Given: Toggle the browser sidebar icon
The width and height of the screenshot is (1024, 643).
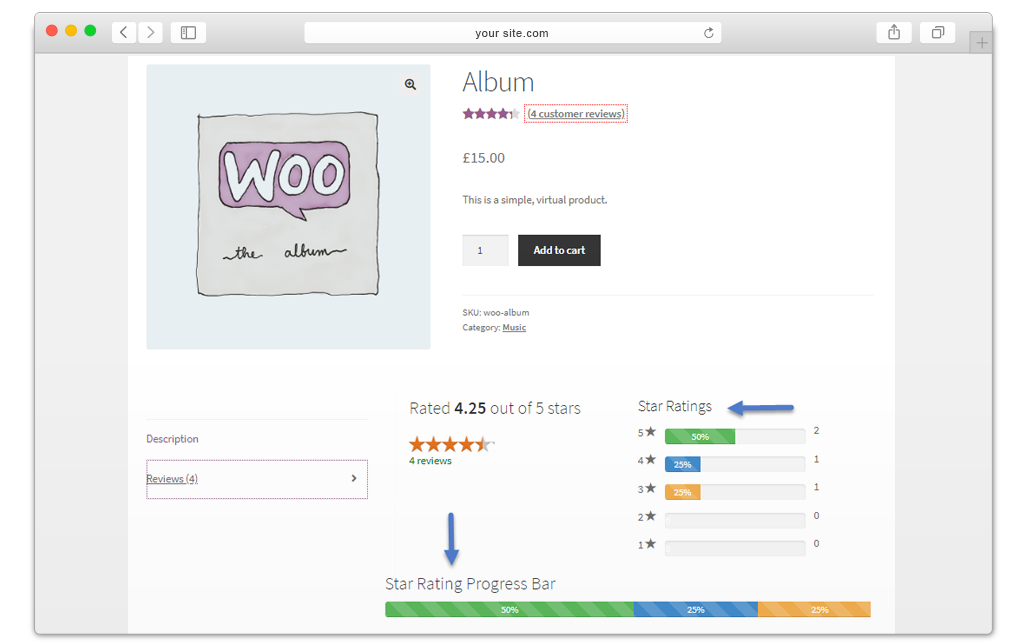Looking at the screenshot, I should (188, 32).
